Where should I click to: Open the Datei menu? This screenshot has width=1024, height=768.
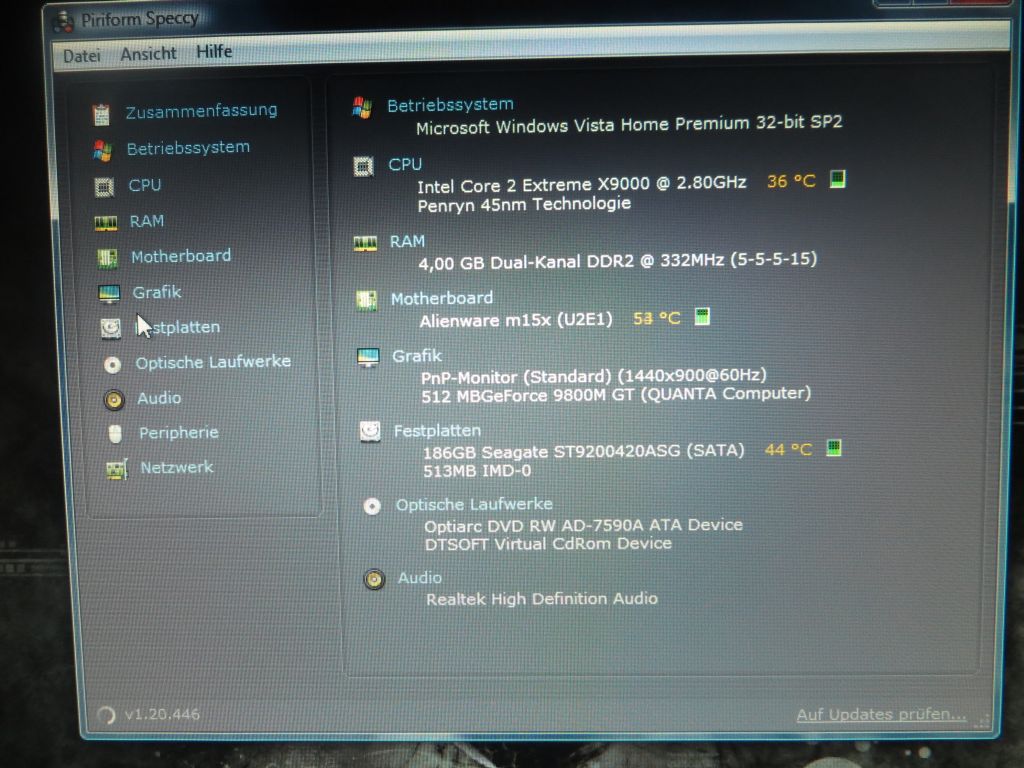click(x=82, y=56)
